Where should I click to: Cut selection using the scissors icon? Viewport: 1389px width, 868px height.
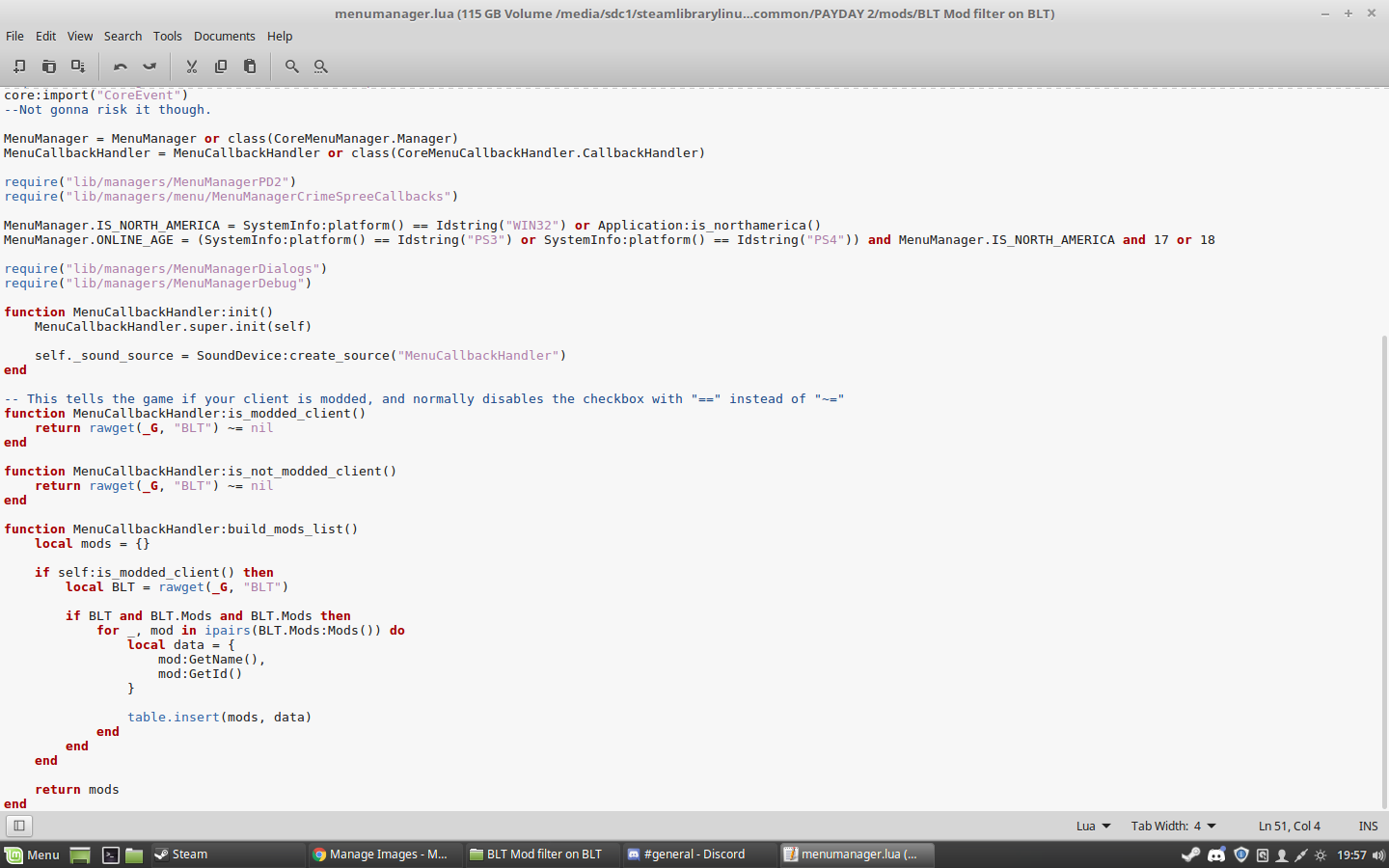[192, 67]
